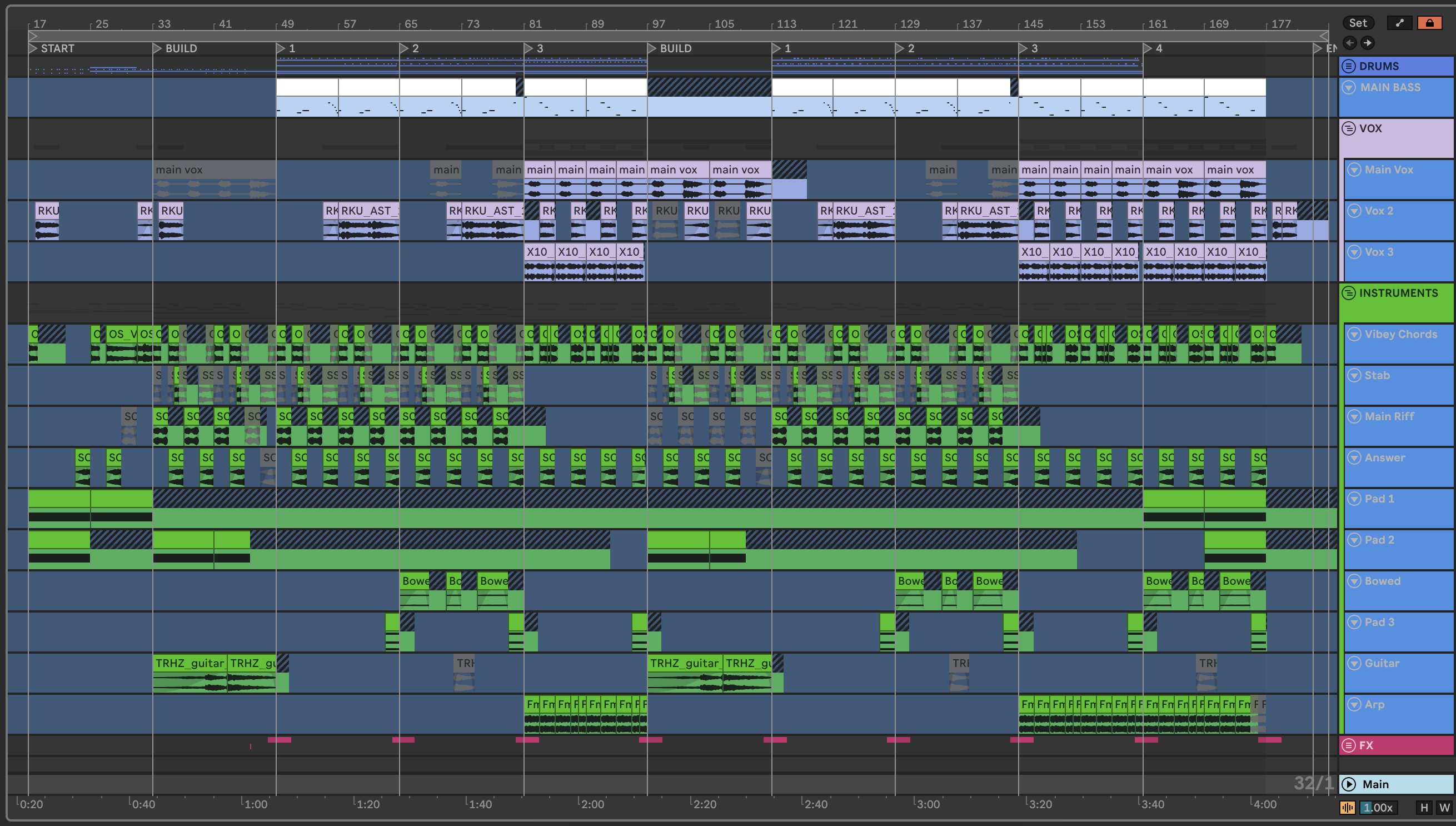Collapse the Vox 3 track
This screenshot has width=1456, height=826.
coord(1354,252)
